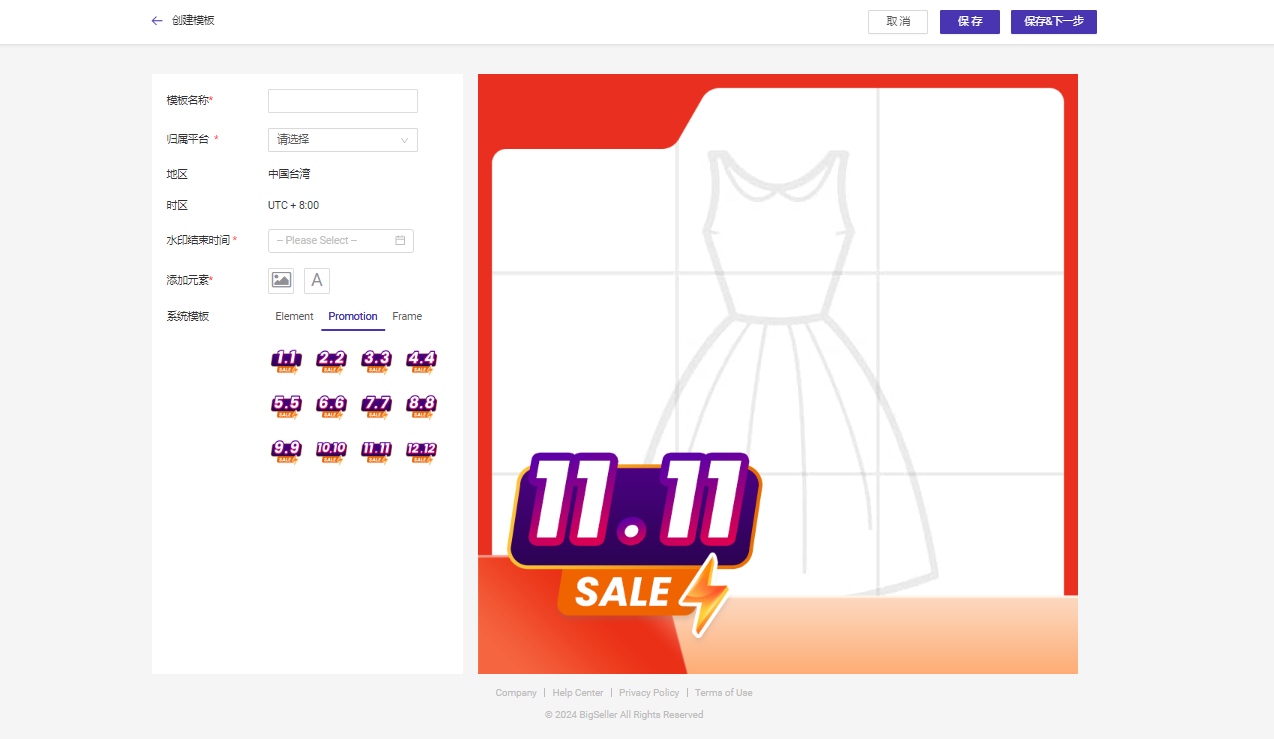This screenshot has width=1274, height=739.
Task: Apply the 9.9 sale promotion badge
Action: click(286, 451)
